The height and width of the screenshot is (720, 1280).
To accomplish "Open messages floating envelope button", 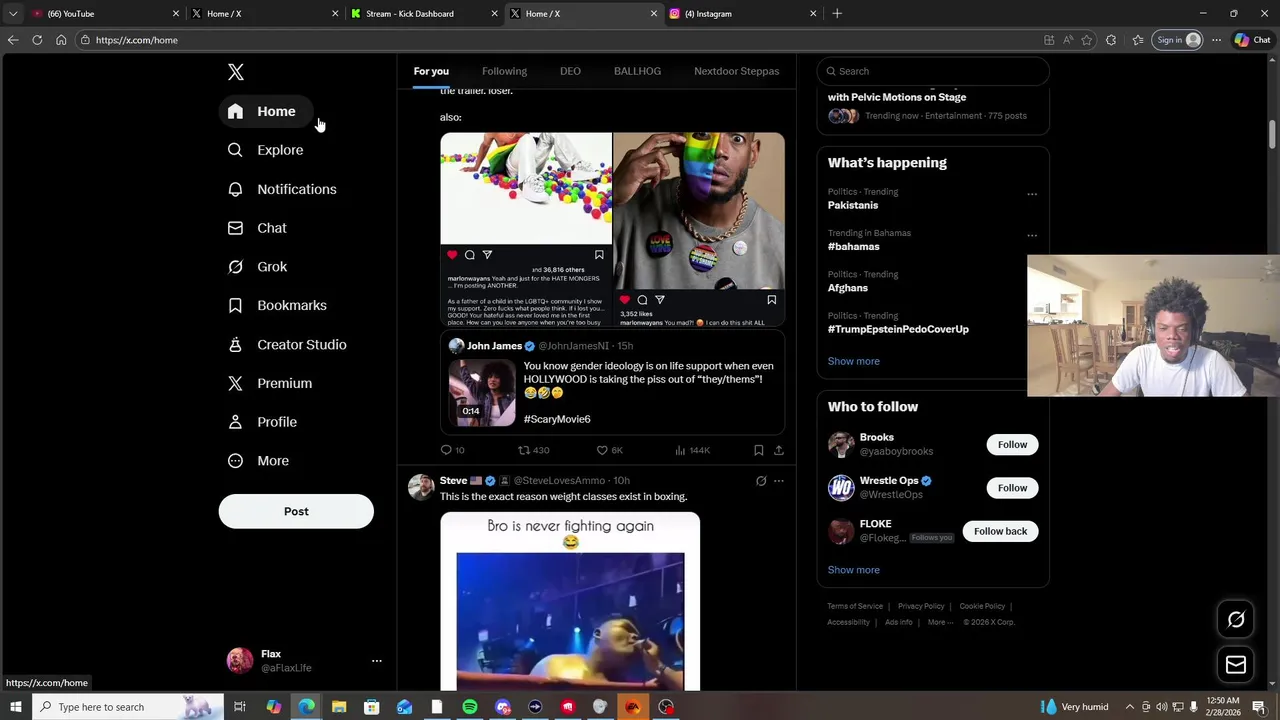I will [1236, 665].
